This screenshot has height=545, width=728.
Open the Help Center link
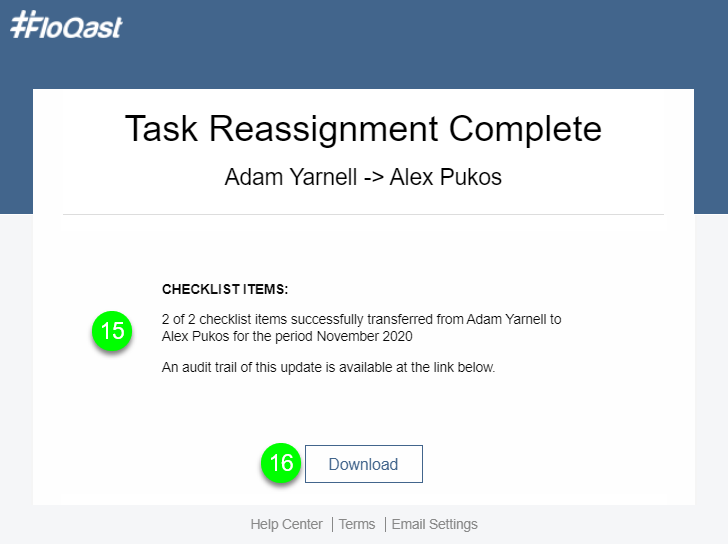286,524
